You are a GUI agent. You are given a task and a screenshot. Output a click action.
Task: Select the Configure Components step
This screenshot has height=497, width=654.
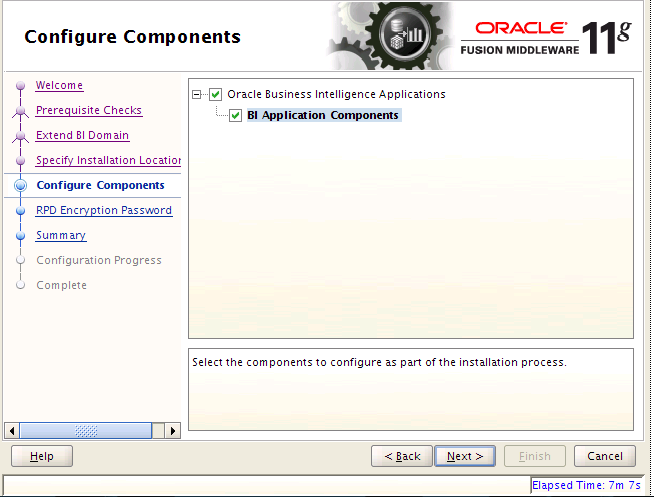[101, 185]
